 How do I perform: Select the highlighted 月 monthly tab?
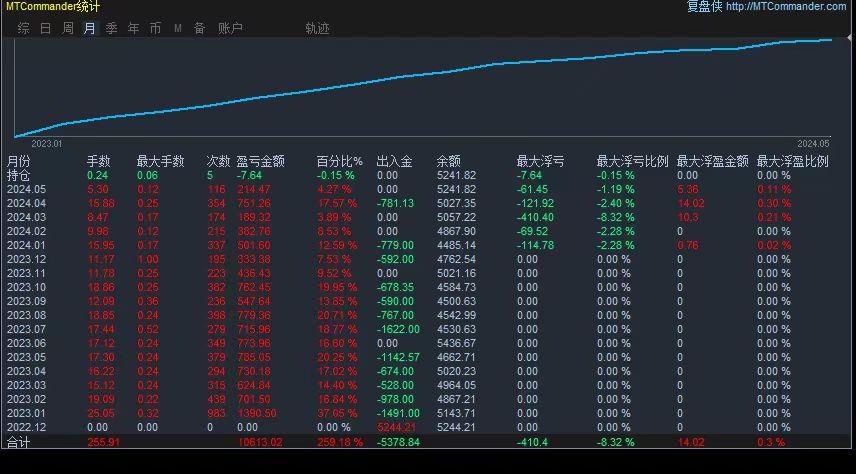(x=90, y=28)
